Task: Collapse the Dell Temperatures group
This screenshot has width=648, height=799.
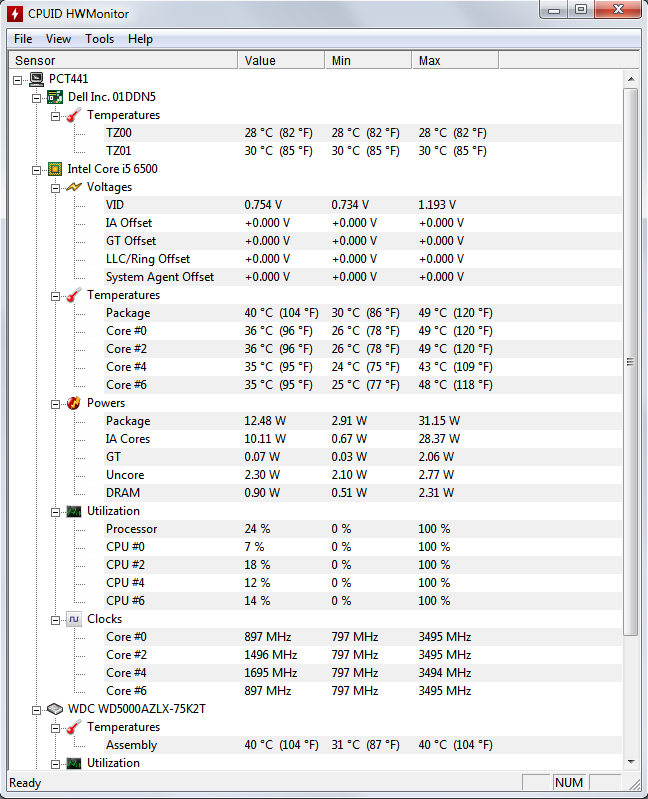Action: [x=56, y=117]
